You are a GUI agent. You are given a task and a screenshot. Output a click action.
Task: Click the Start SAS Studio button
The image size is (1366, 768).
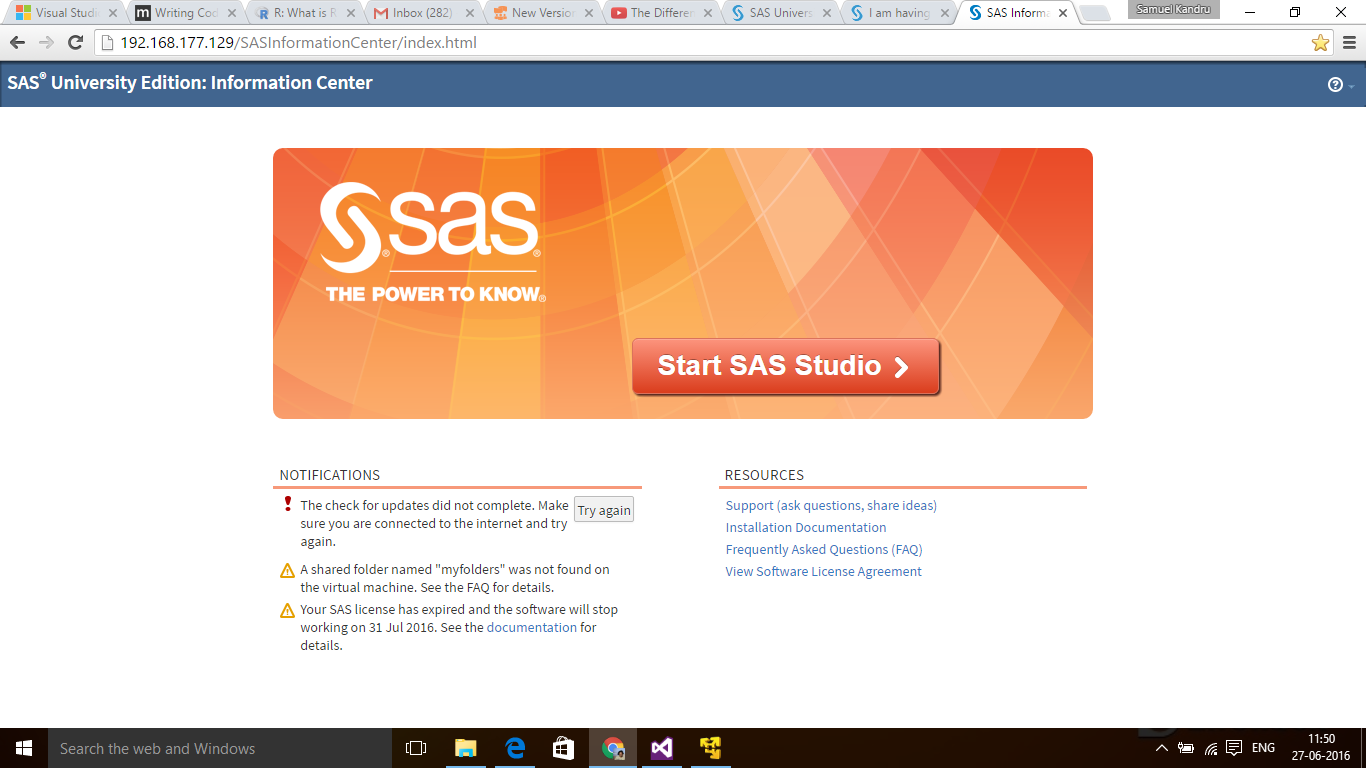pos(786,366)
